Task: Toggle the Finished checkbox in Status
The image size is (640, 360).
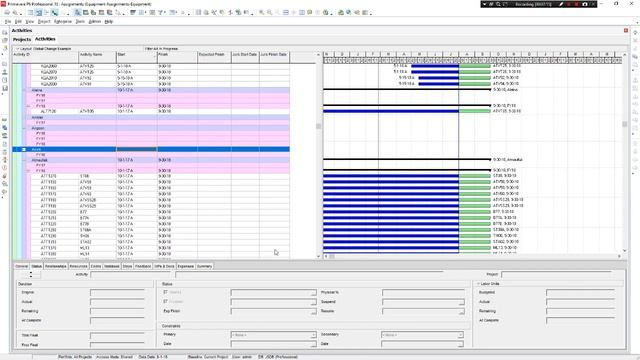Action: pyautogui.click(x=165, y=302)
